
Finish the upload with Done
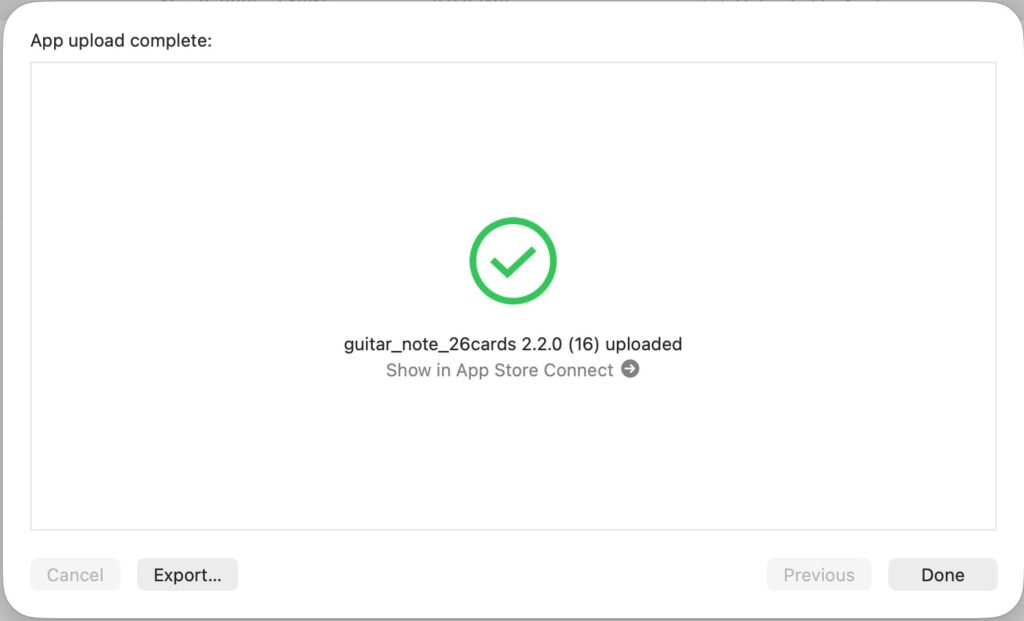[942, 575]
